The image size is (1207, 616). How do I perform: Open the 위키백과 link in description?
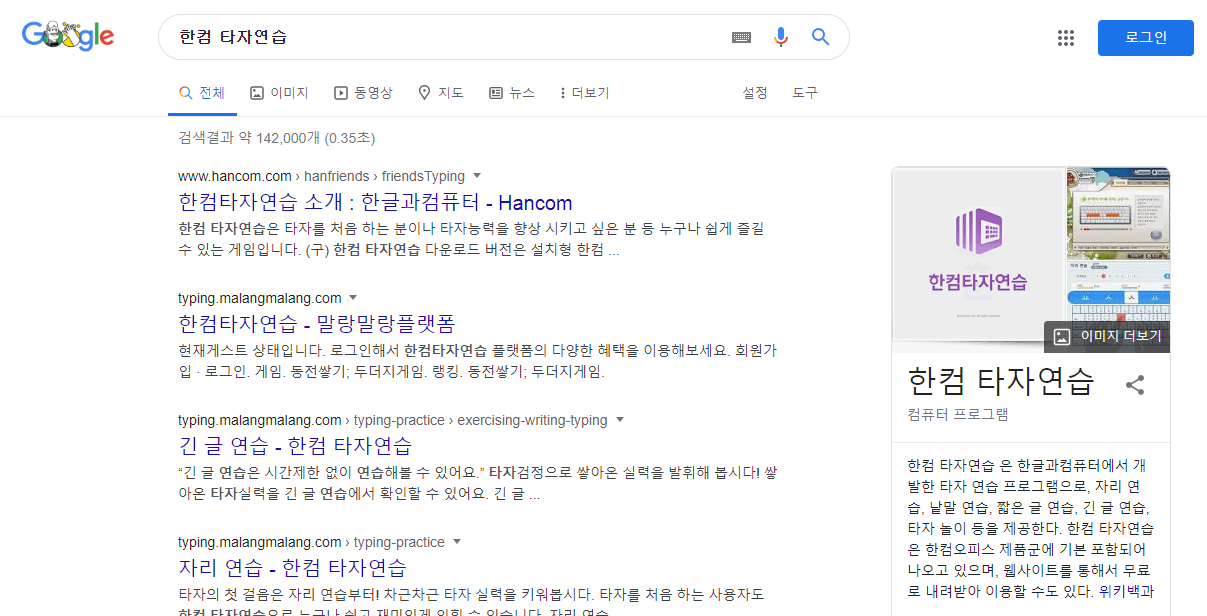(1126, 591)
